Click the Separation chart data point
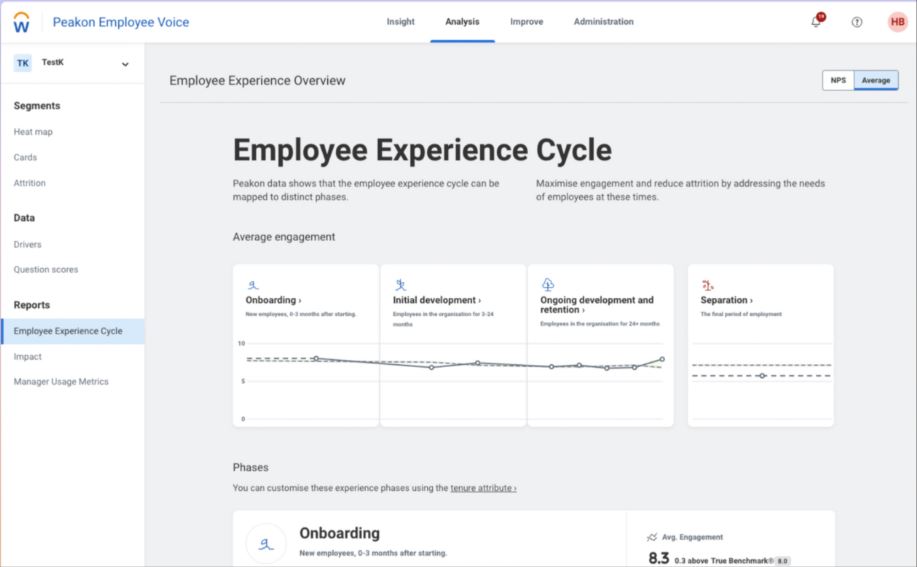917x567 pixels. [761, 376]
